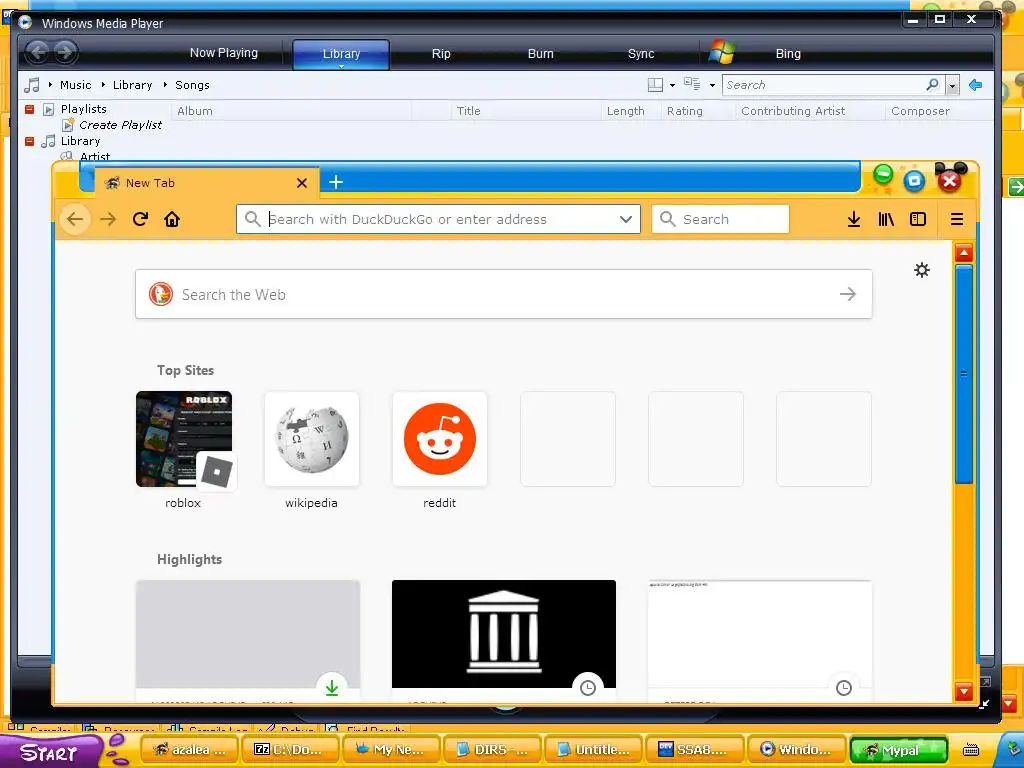This screenshot has height=768, width=1024.
Task: Close the New Tab tab
Action: (x=302, y=183)
